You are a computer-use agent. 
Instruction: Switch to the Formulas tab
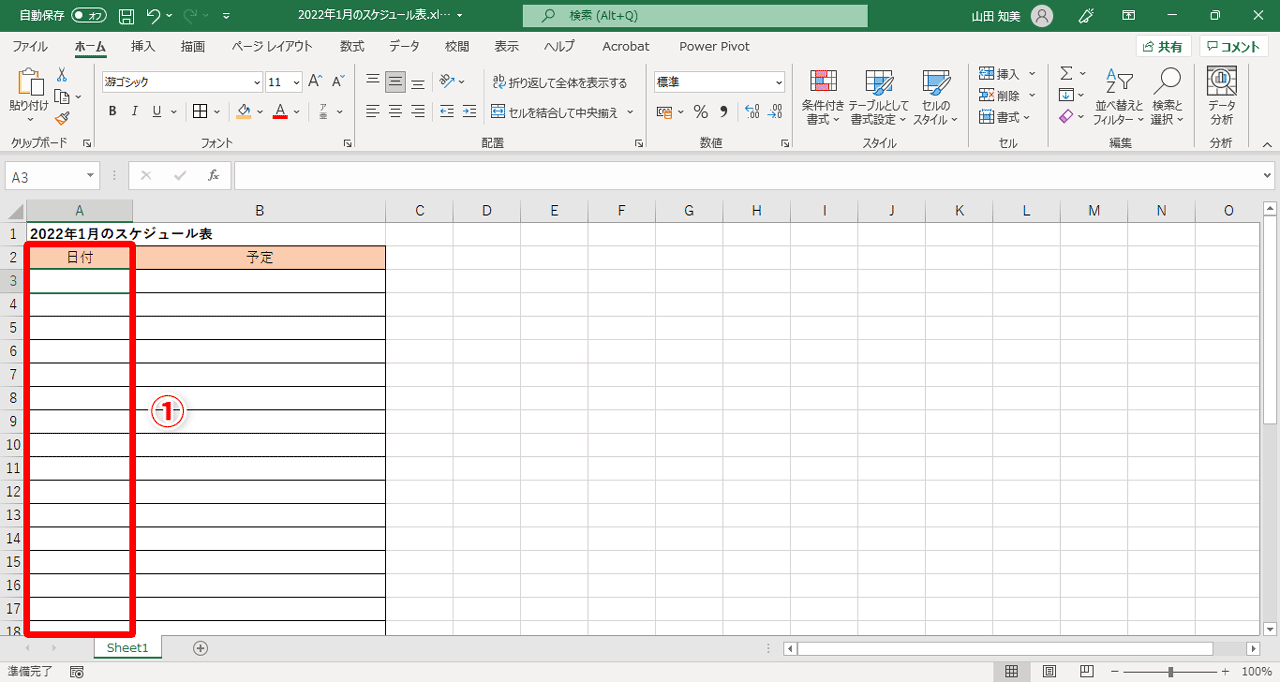[352, 46]
